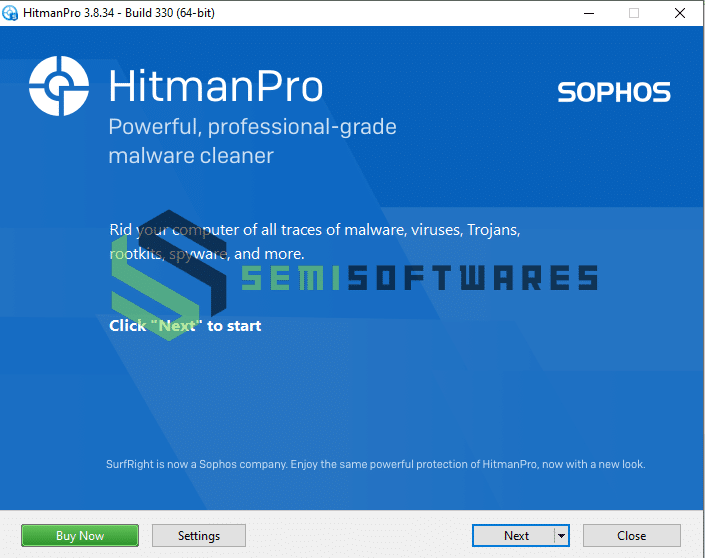Click the HitmanPro title bar app icon

click(10, 13)
